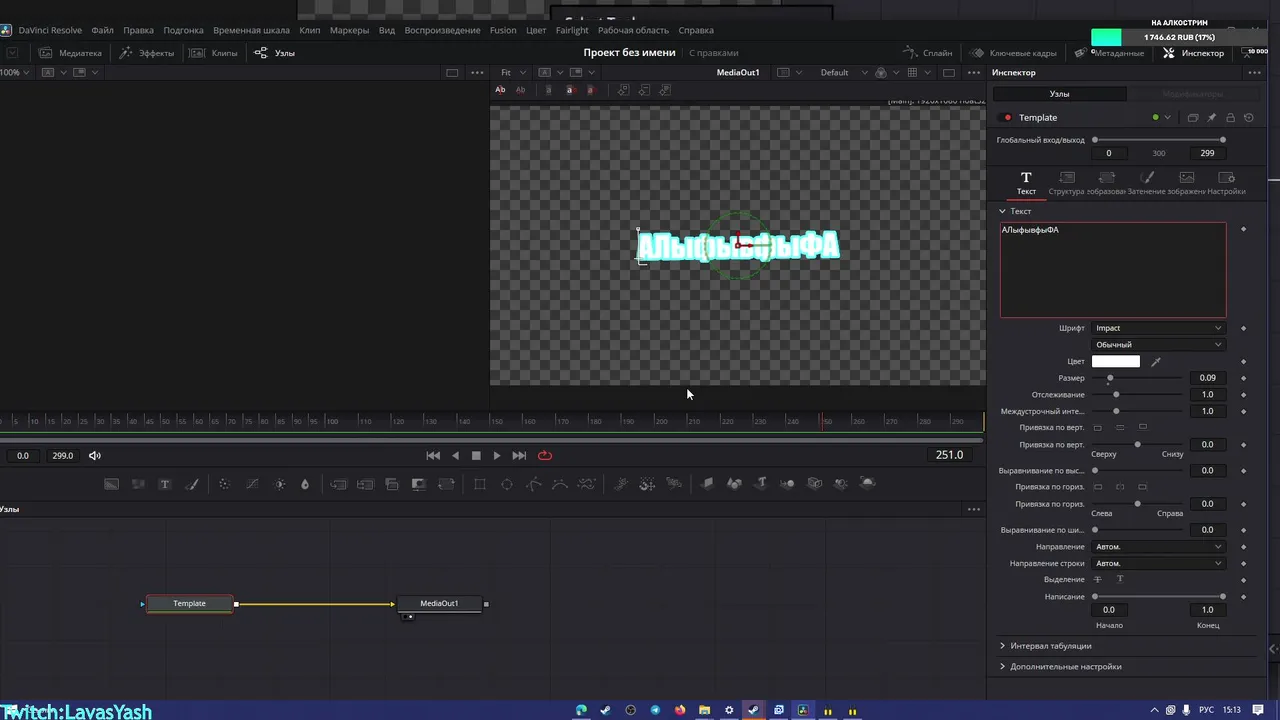This screenshot has width=1280, height=720.
Task: Toggle playback loop mode
Action: 545,455
